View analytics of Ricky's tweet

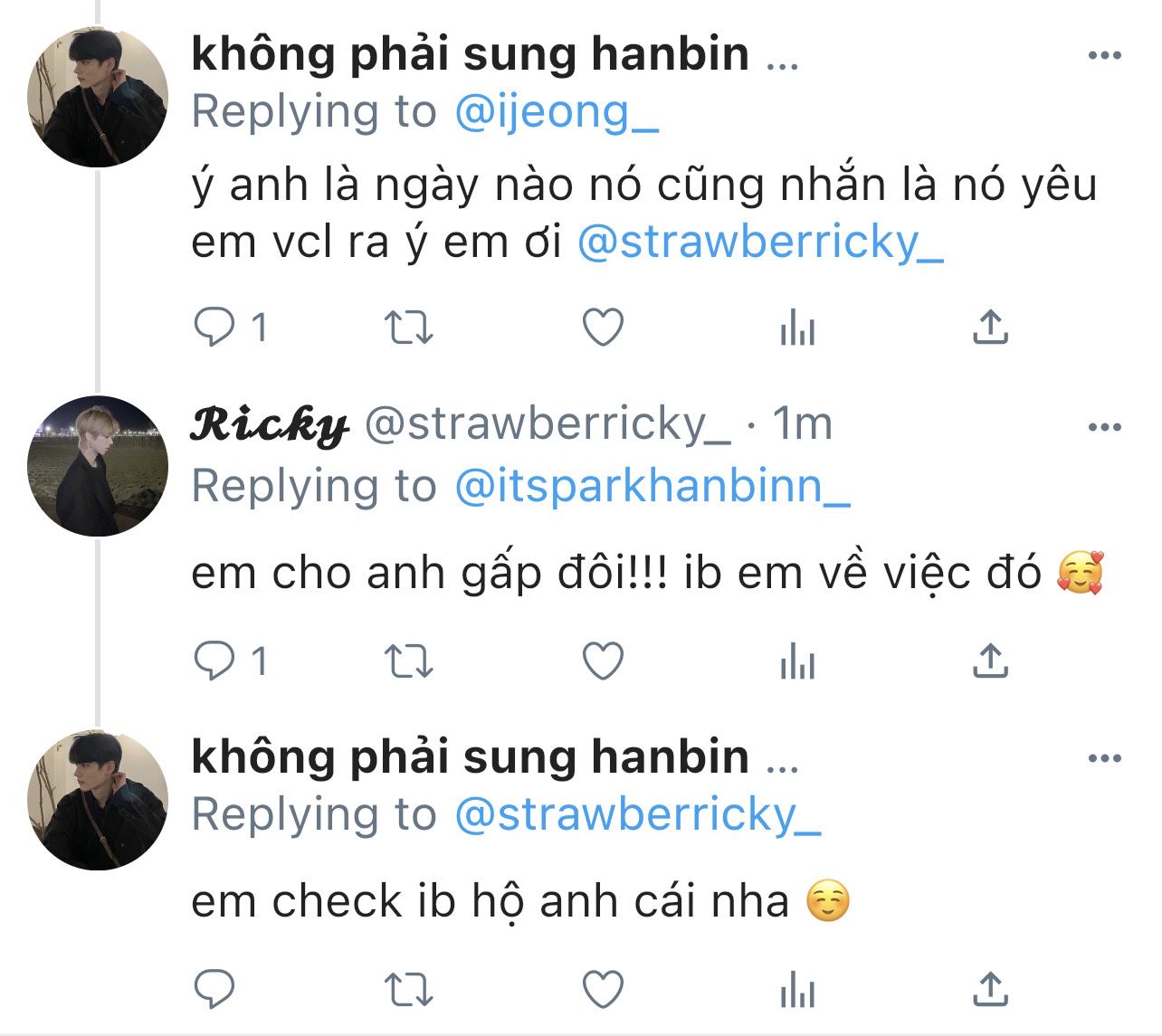click(x=797, y=661)
